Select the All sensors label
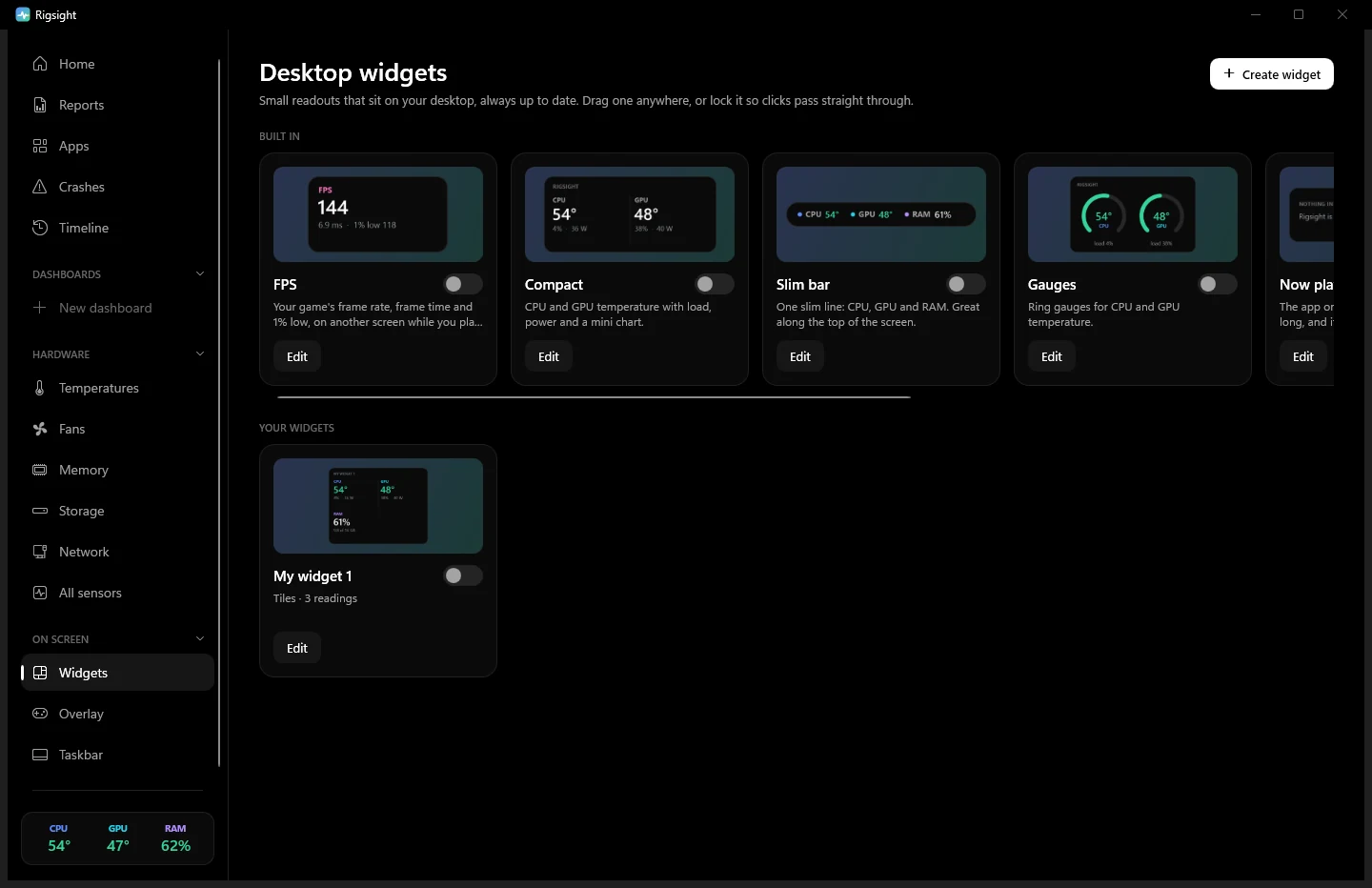 pos(91,593)
